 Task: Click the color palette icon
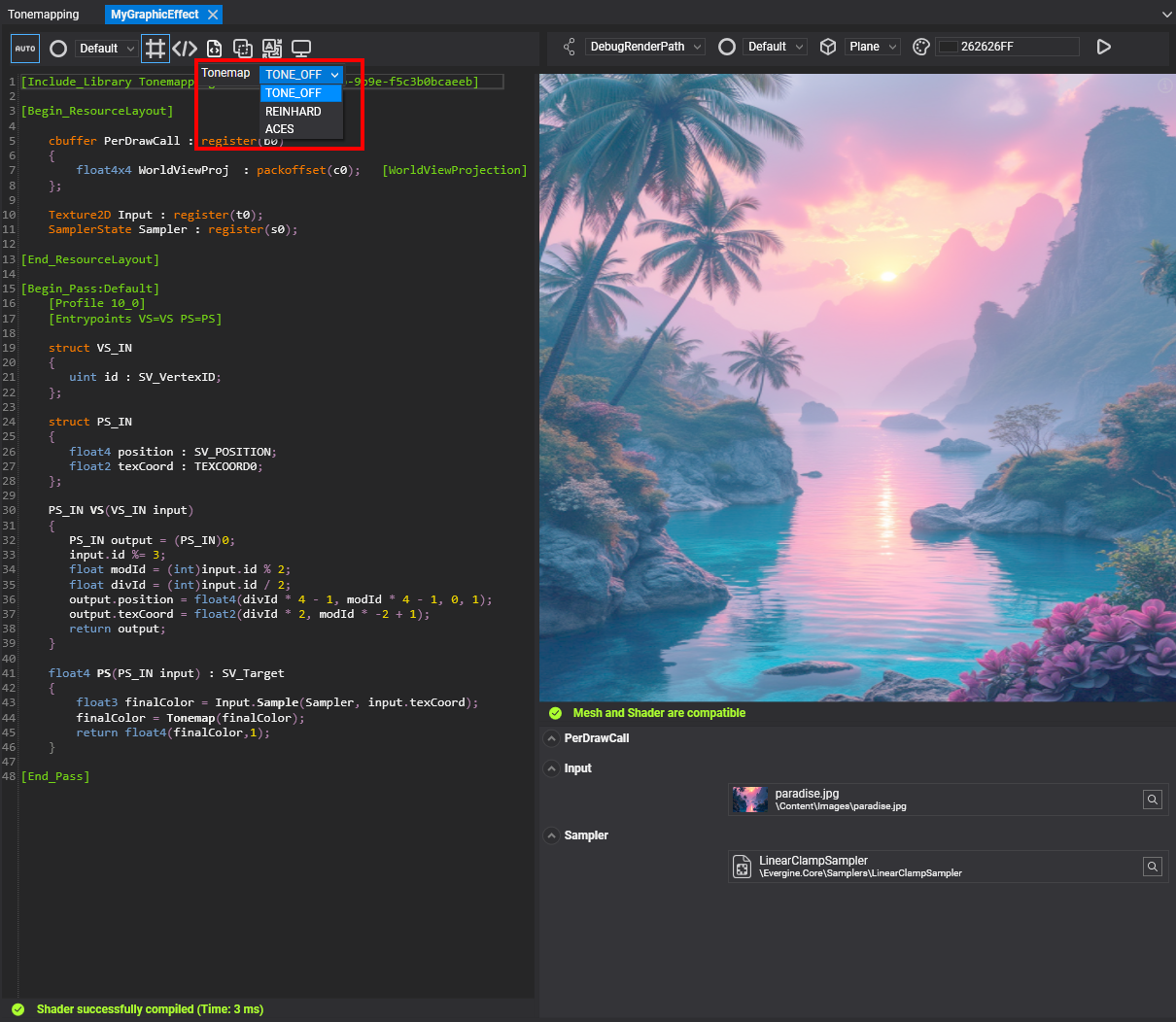[x=921, y=47]
